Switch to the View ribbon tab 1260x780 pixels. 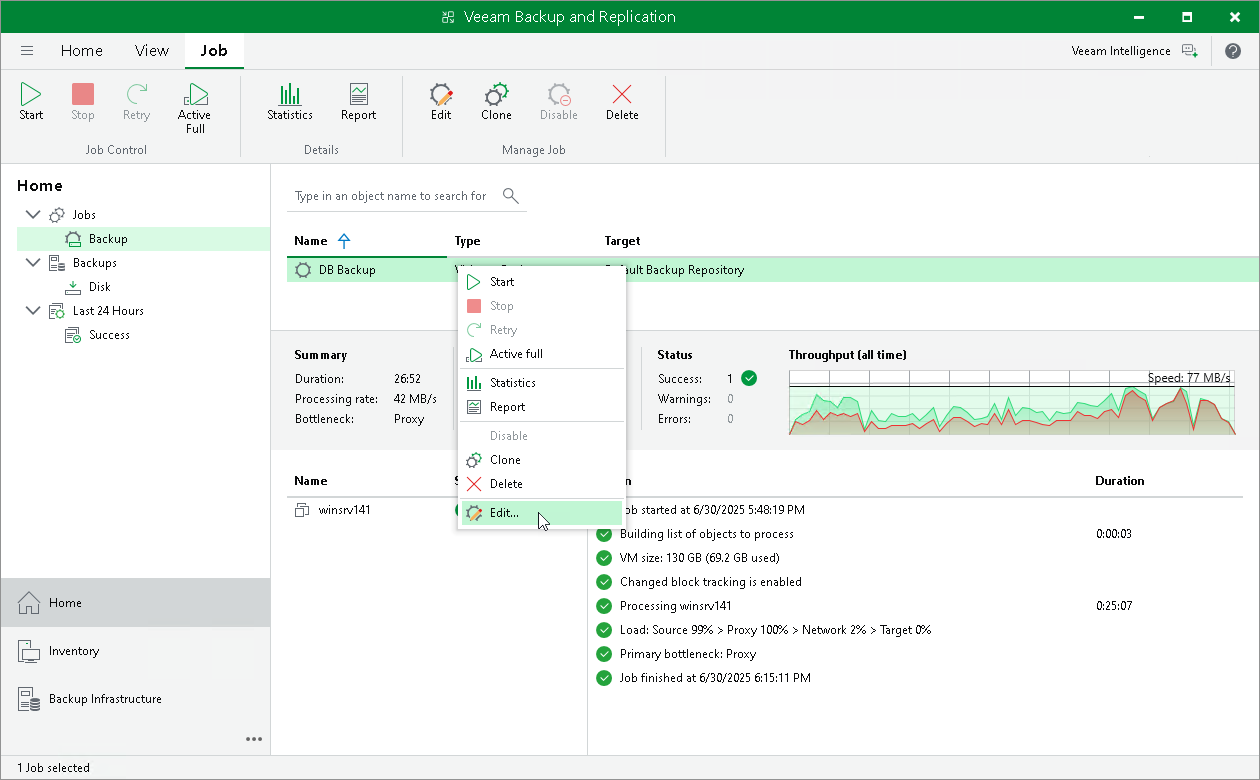(x=152, y=51)
